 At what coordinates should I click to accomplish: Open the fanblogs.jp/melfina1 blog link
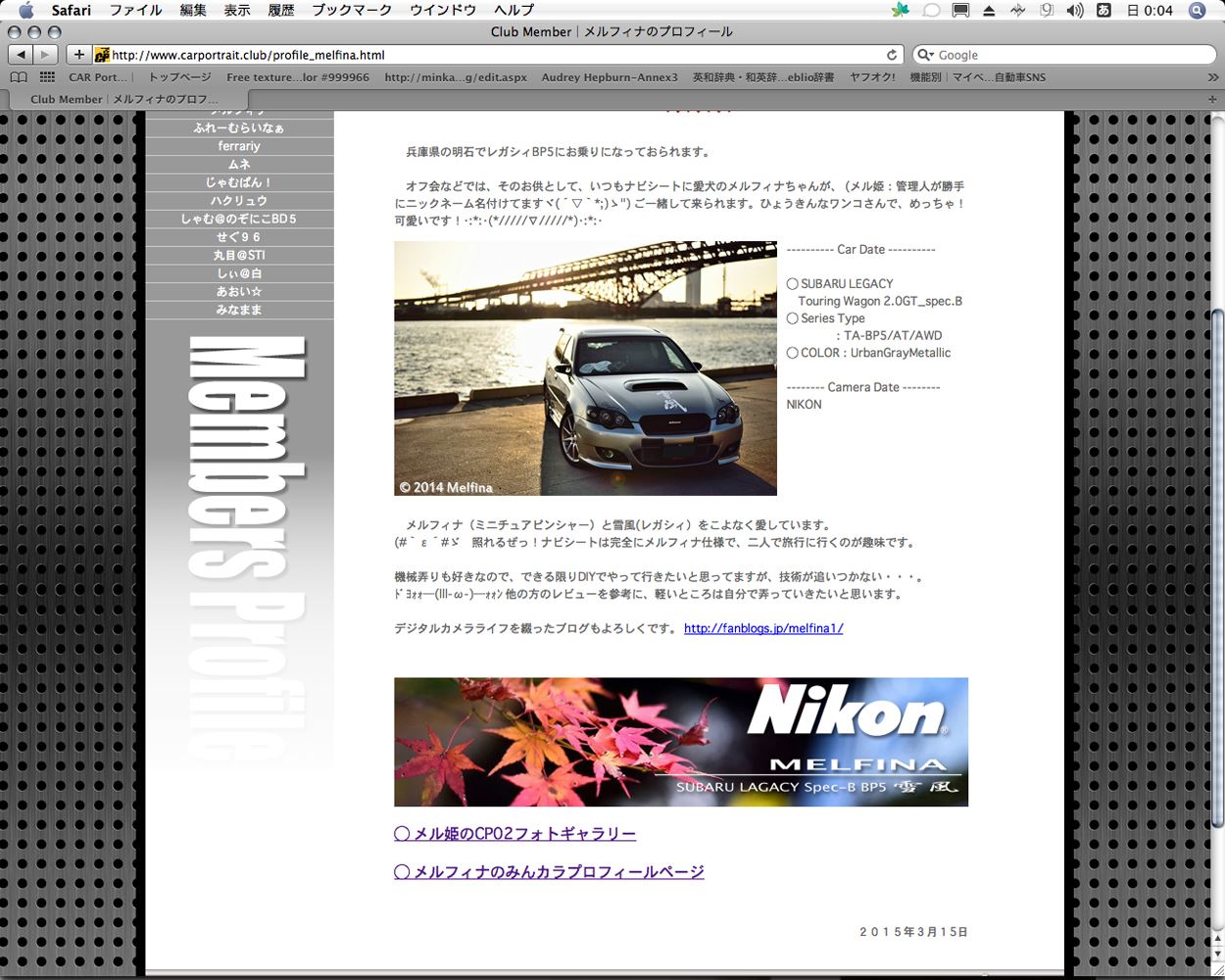point(763,628)
